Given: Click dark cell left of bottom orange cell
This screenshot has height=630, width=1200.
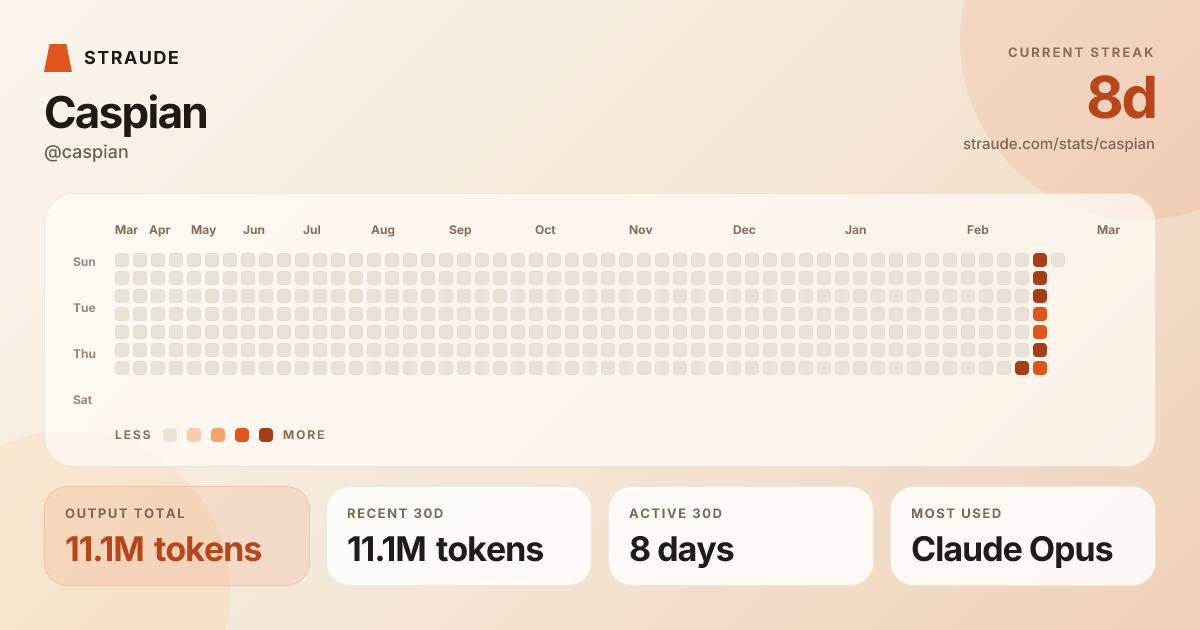Looking at the screenshot, I should [1022, 368].
